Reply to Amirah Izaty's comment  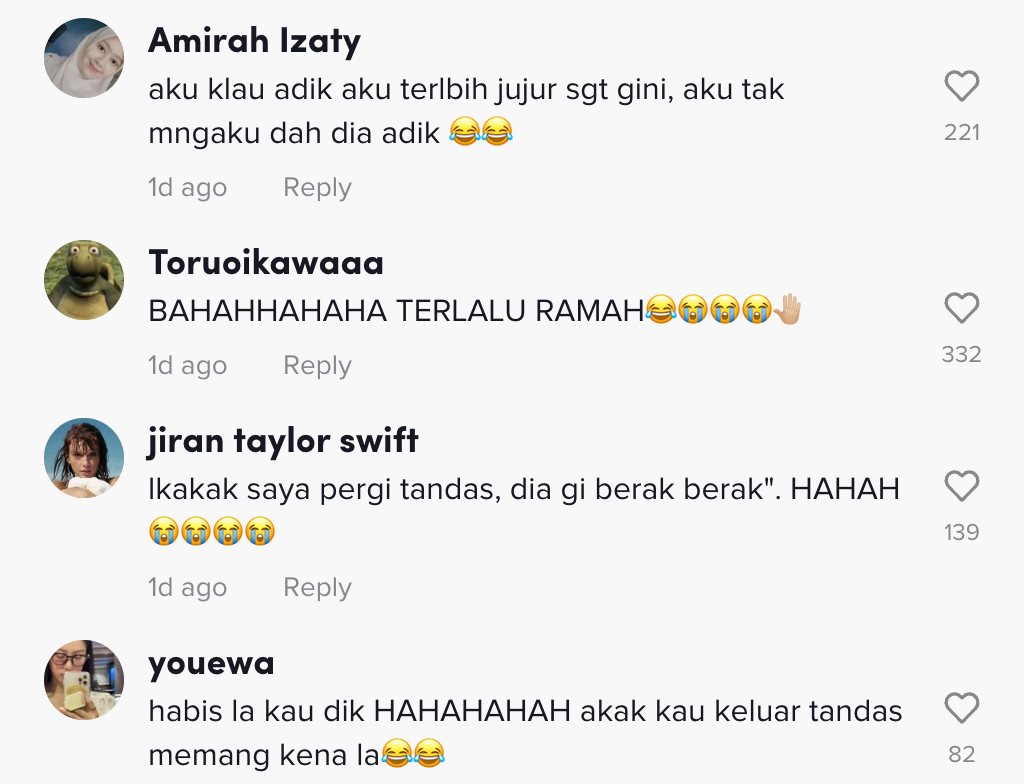point(317,188)
